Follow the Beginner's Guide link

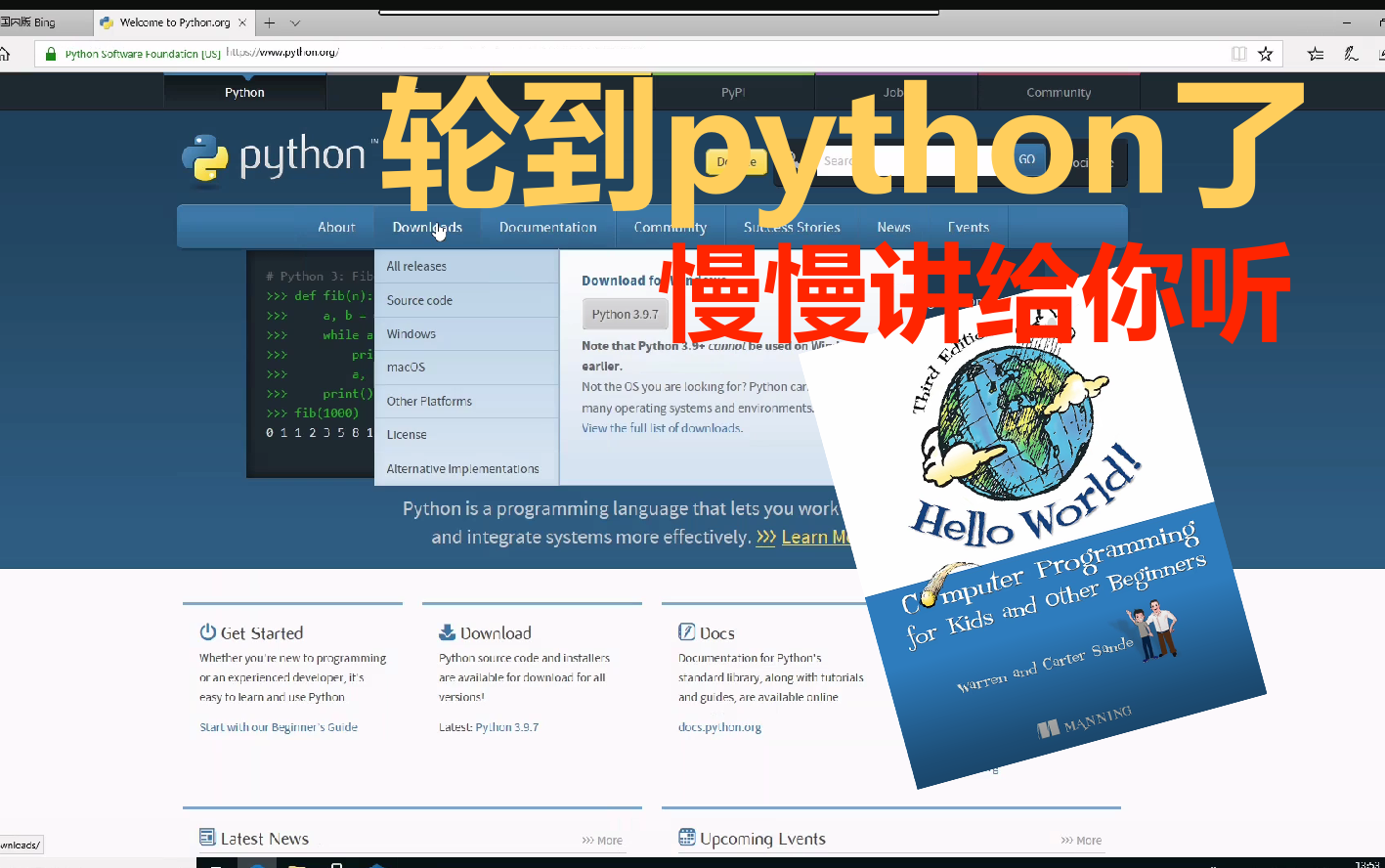point(279,726)
